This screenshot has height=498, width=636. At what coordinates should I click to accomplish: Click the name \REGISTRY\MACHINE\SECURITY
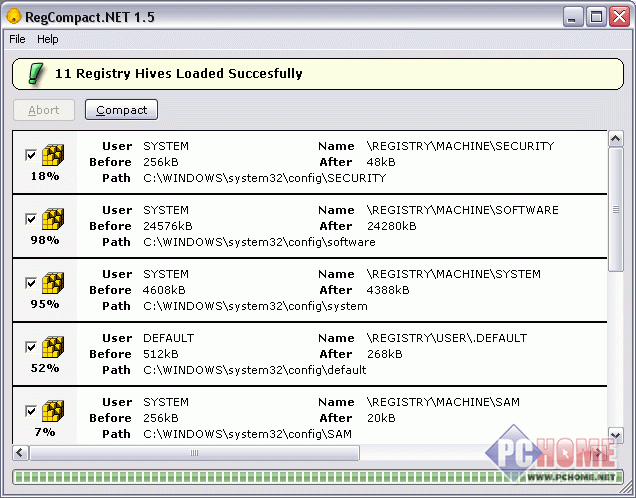tap(460, 146)
